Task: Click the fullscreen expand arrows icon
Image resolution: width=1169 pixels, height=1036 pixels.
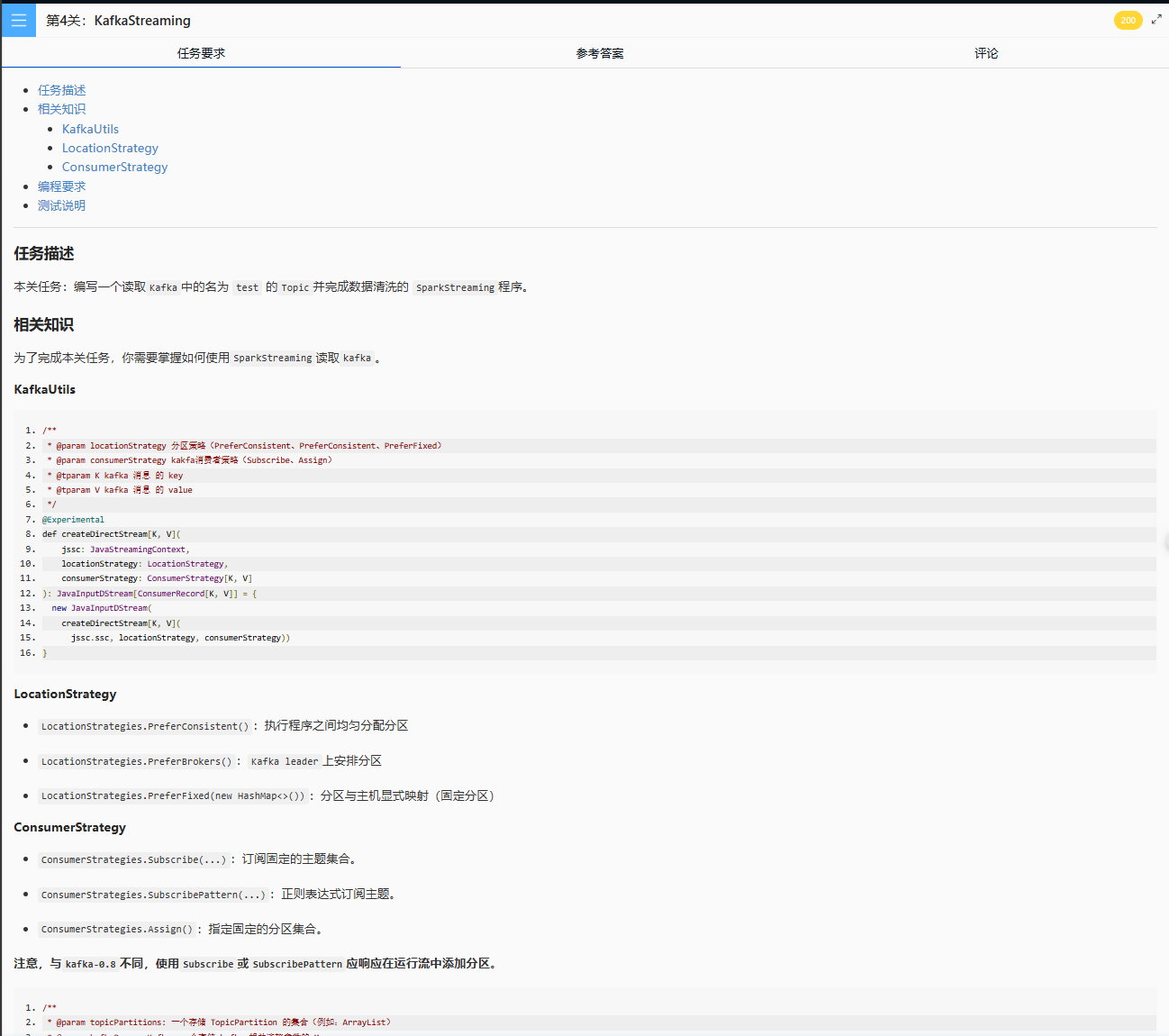Action: click(1156, 20)
